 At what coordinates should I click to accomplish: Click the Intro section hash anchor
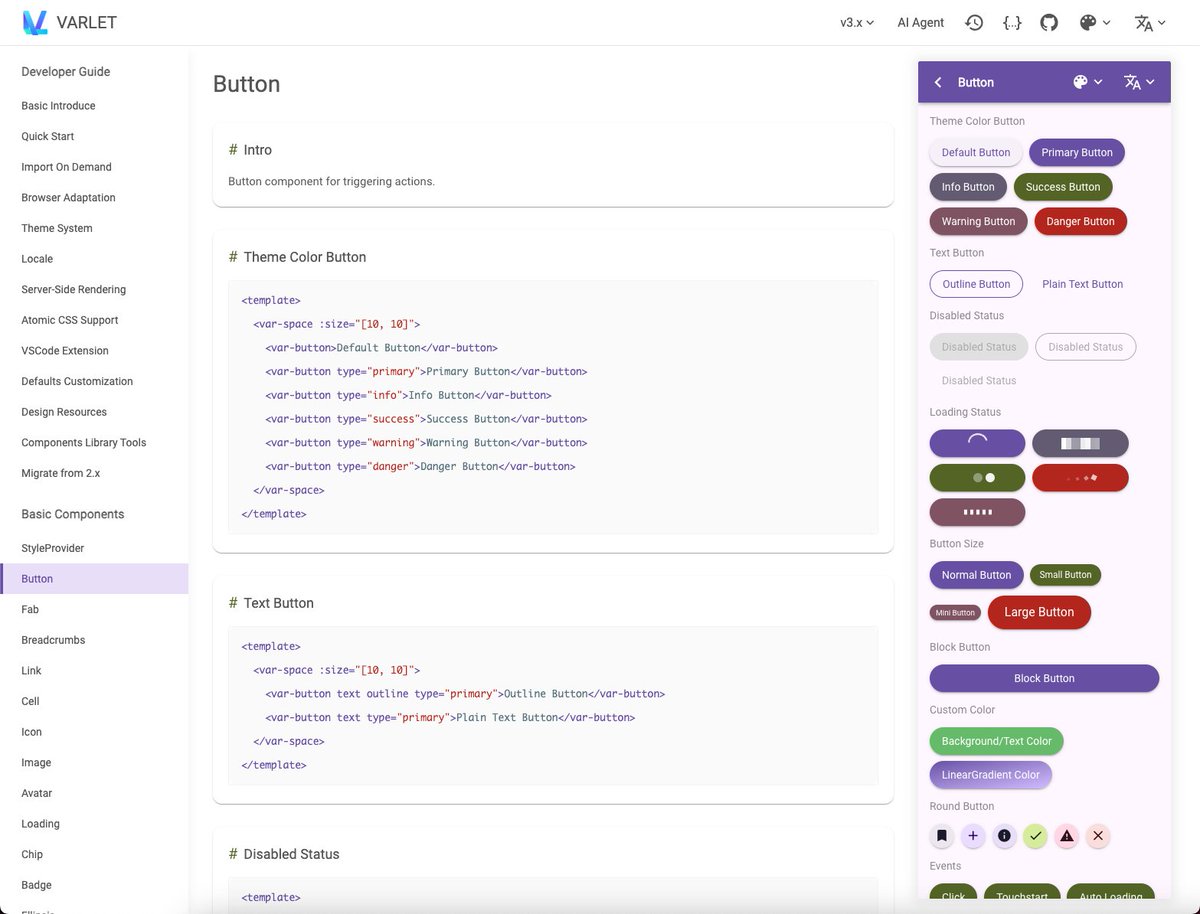point(233,150)
